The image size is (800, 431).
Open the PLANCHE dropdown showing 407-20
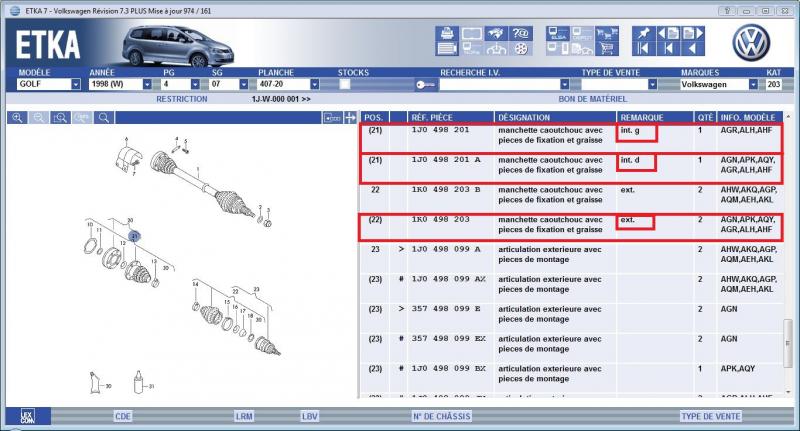click(x=314, y=84)
